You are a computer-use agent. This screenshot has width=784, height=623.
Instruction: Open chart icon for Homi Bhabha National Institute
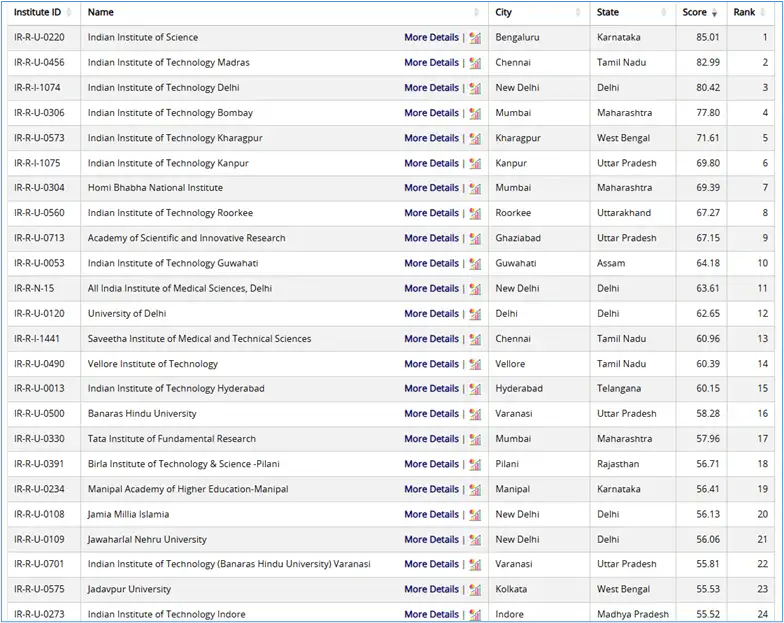[475, 188]
